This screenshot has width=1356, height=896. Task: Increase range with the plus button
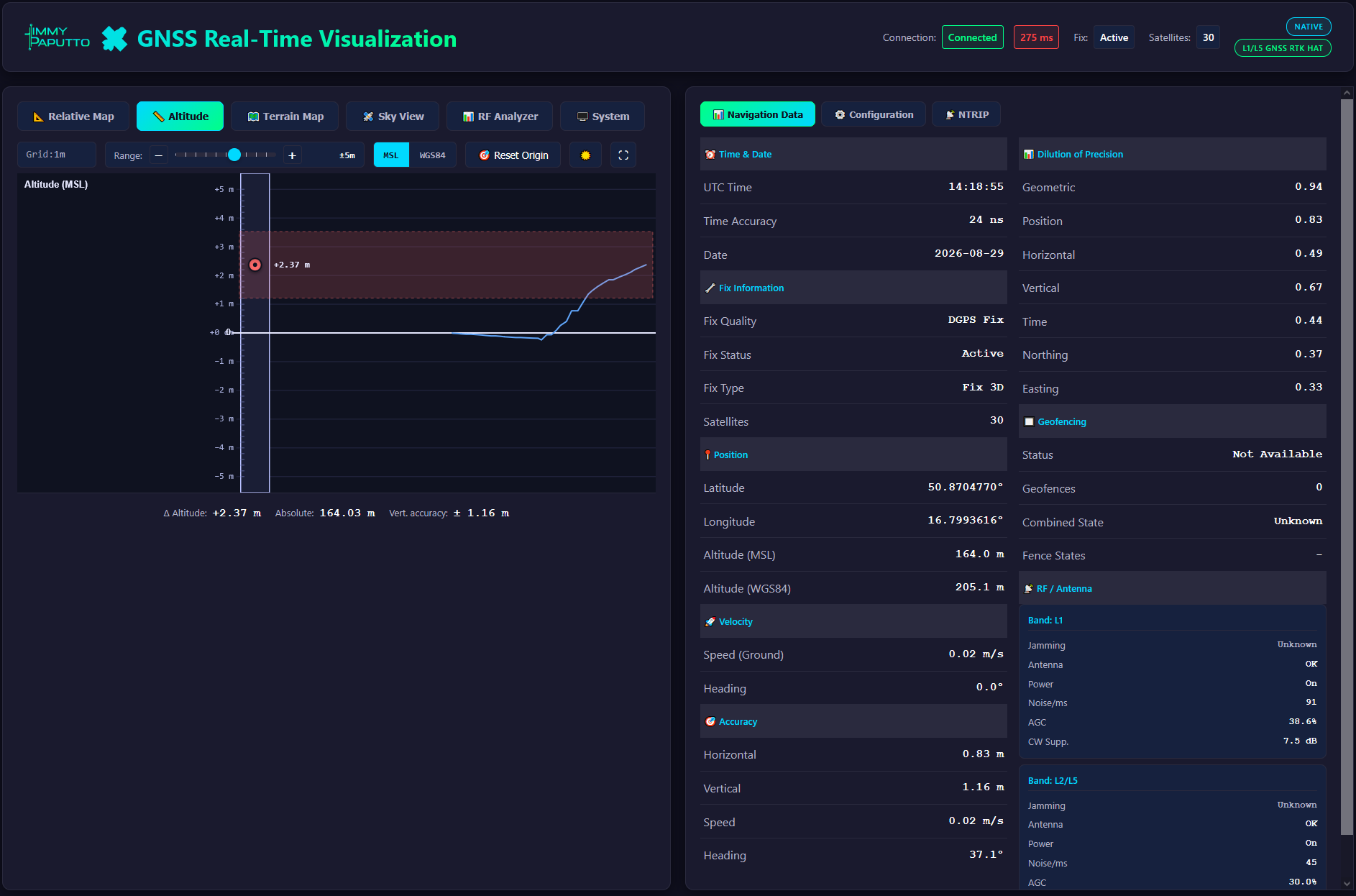(292, 155)
